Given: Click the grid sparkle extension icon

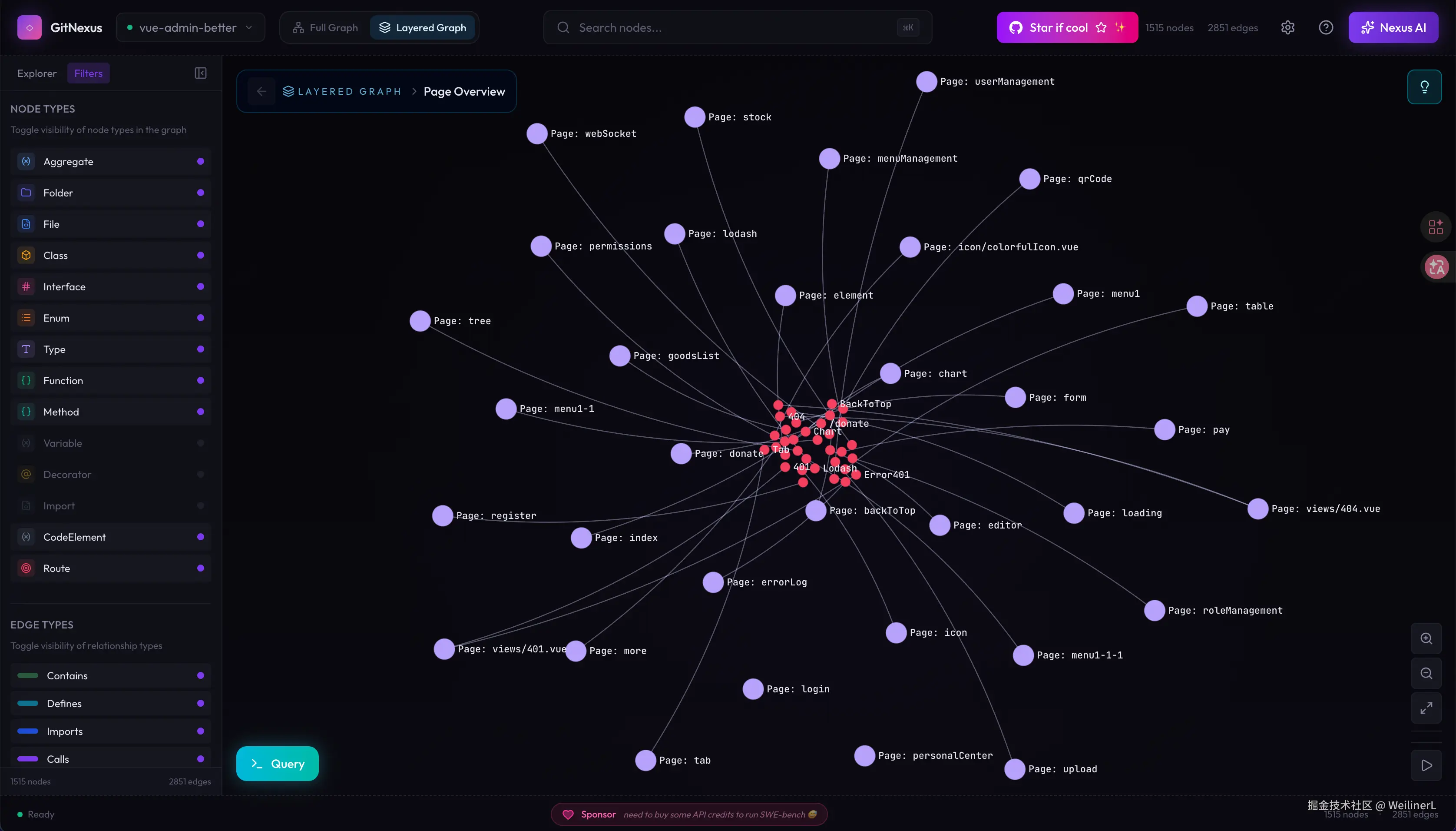Looking at the screenshot, I should coord(1436,227).
